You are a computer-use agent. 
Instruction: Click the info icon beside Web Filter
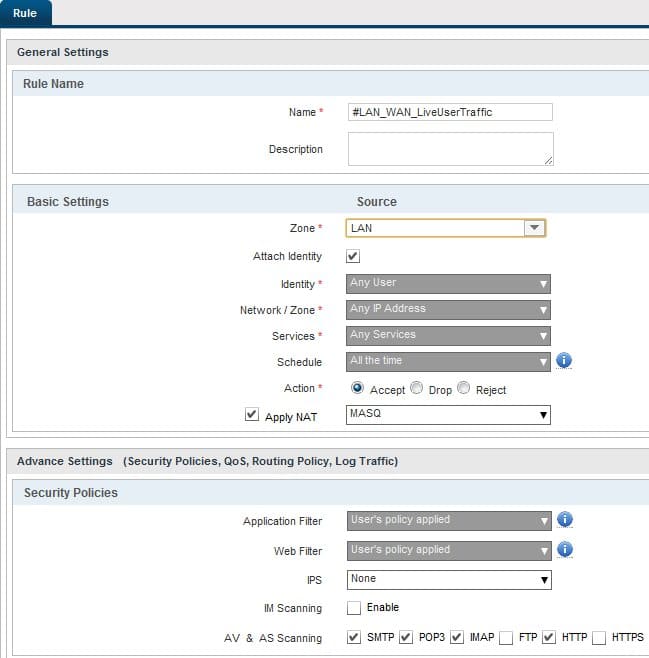[564, 550]
